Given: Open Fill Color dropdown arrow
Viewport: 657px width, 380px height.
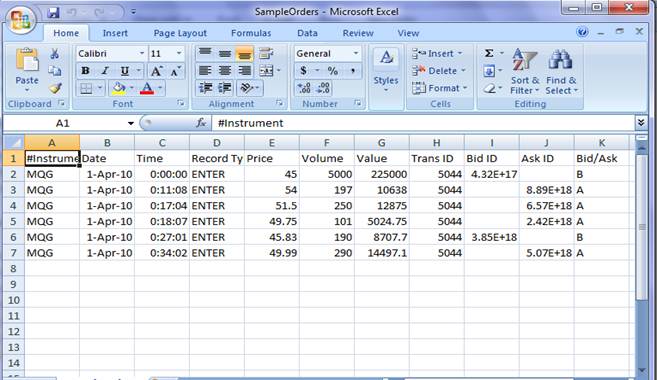Looking at the screenshot, I should coord(131,88).
